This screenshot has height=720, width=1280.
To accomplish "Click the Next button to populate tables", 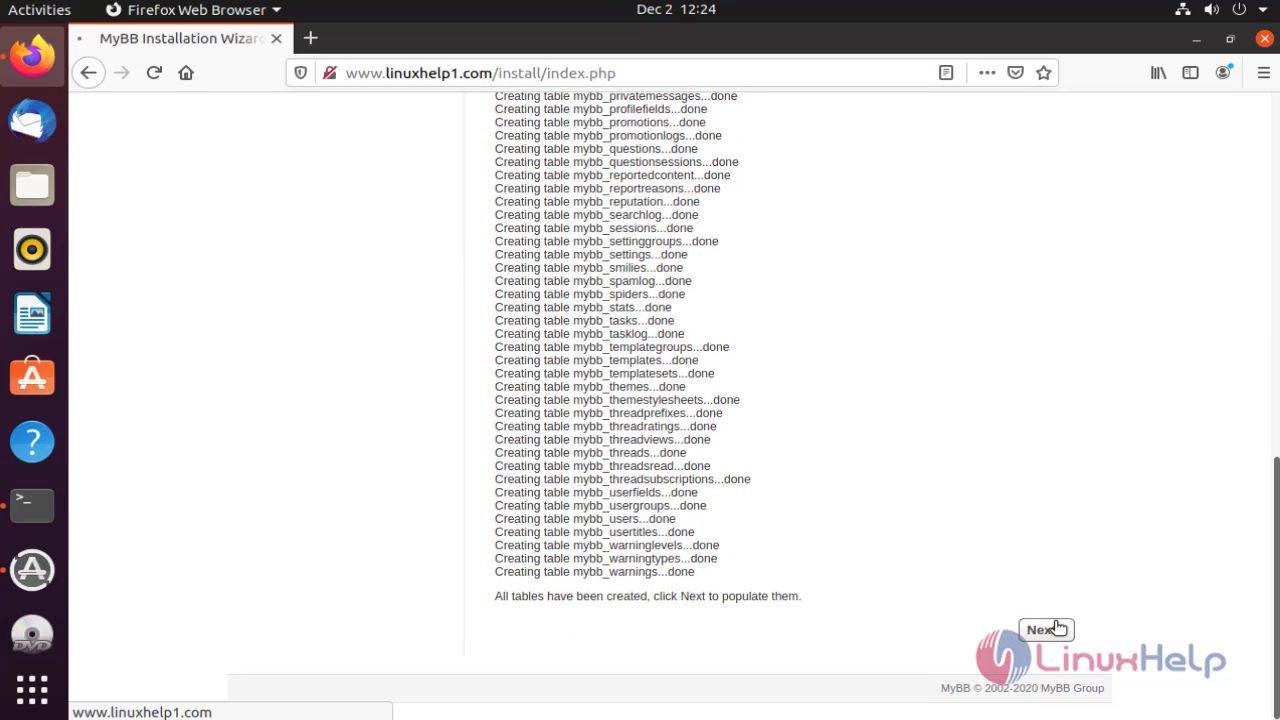I will point(1046,629).
